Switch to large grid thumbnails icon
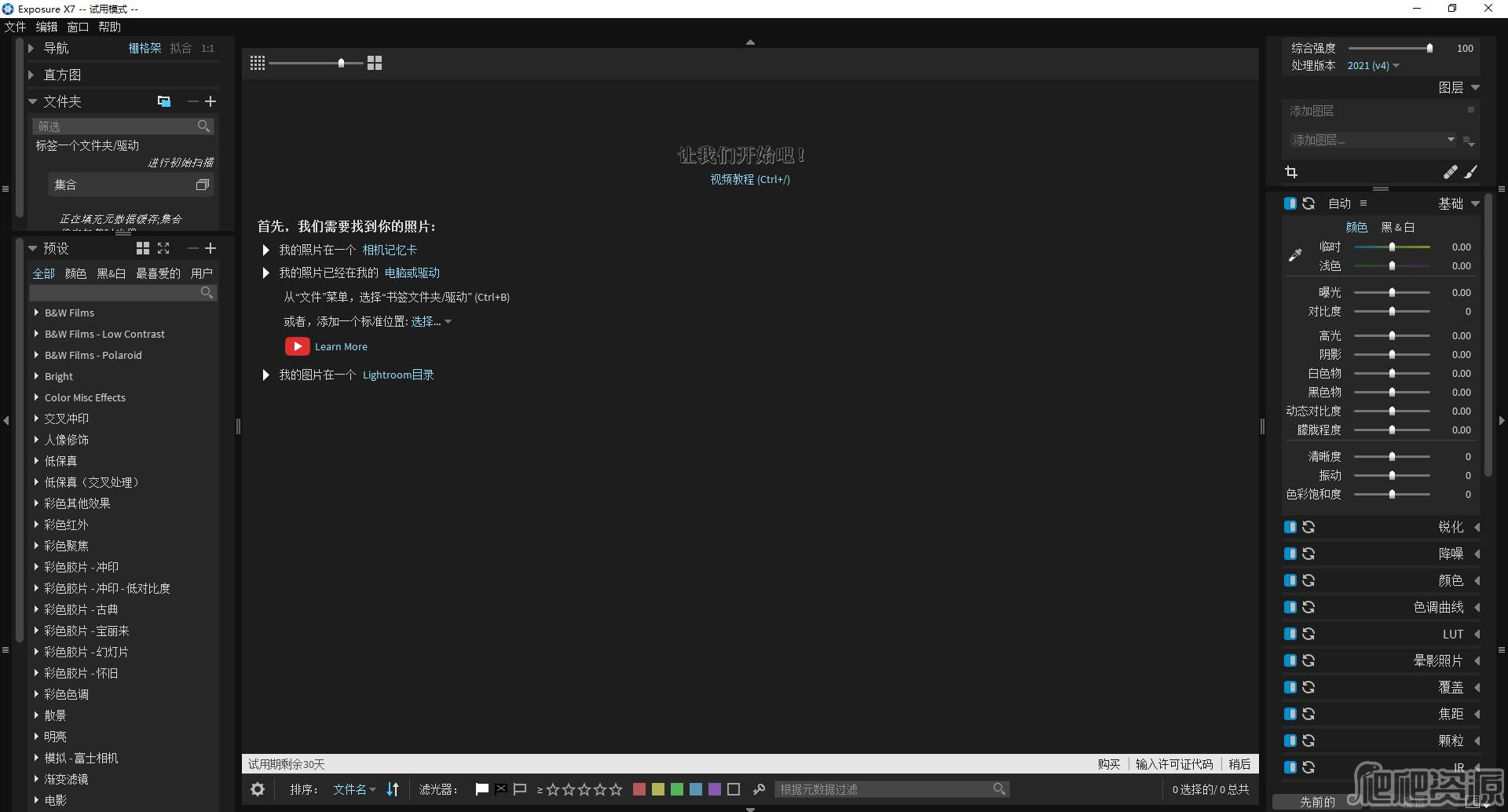 (x=375, y=63)
